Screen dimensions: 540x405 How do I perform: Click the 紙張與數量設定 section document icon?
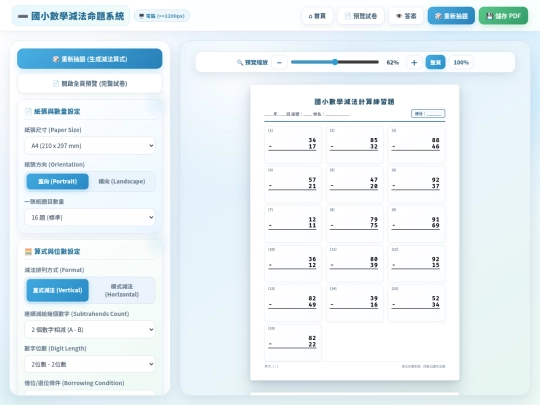(28, 111)
